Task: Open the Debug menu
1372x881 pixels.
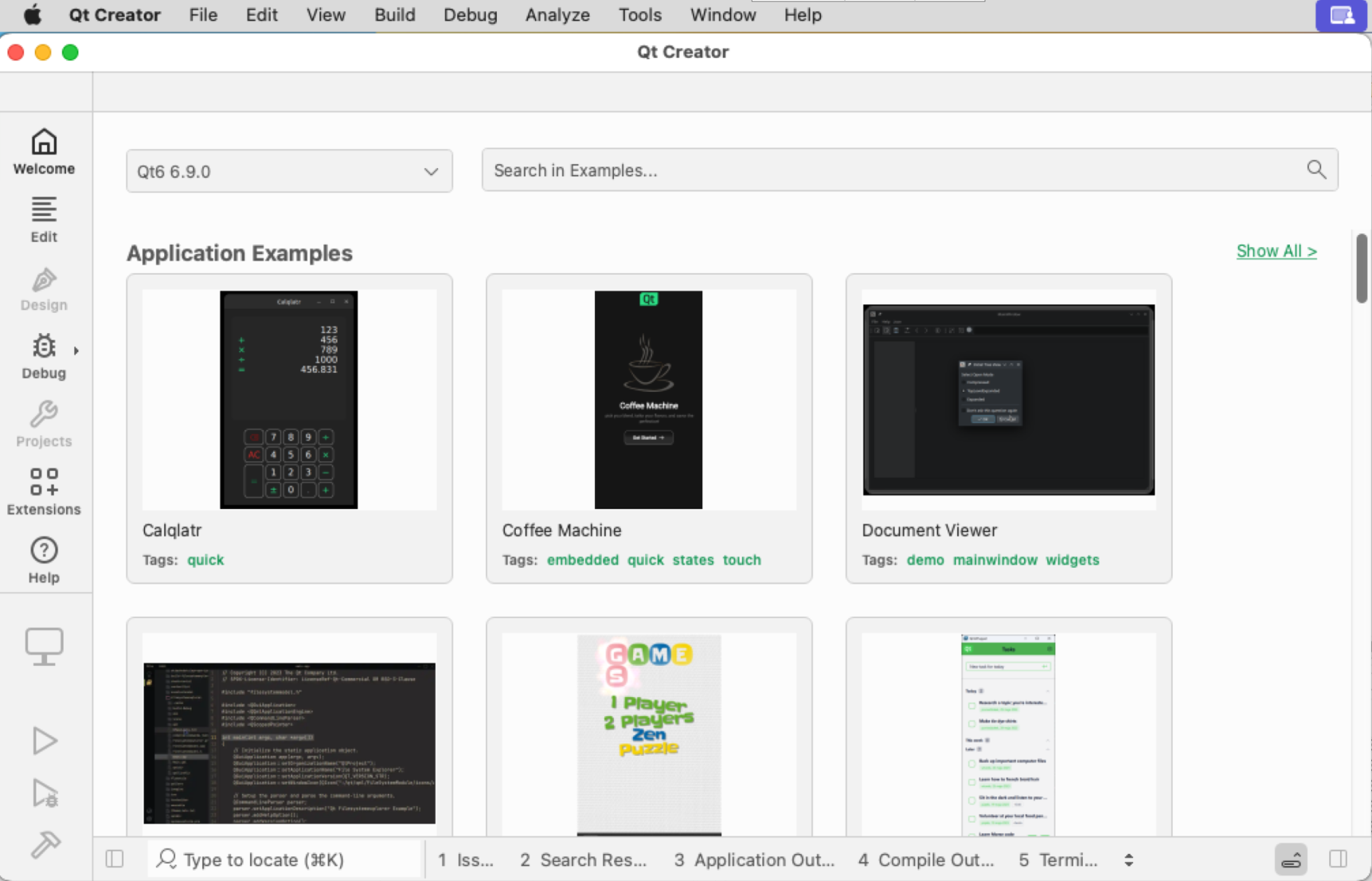Action: [471, 15]
